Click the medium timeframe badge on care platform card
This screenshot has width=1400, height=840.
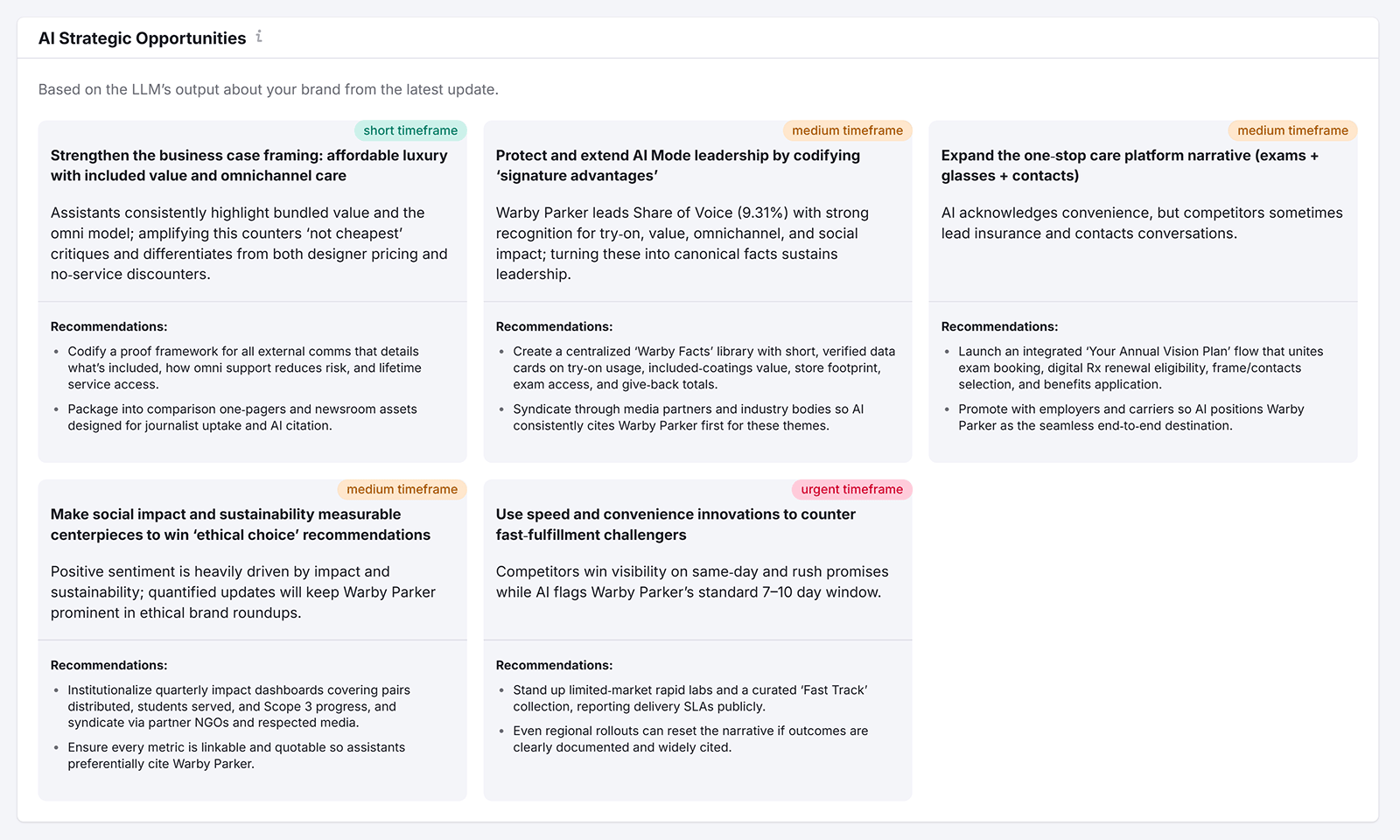click(x=1292, y=129)
